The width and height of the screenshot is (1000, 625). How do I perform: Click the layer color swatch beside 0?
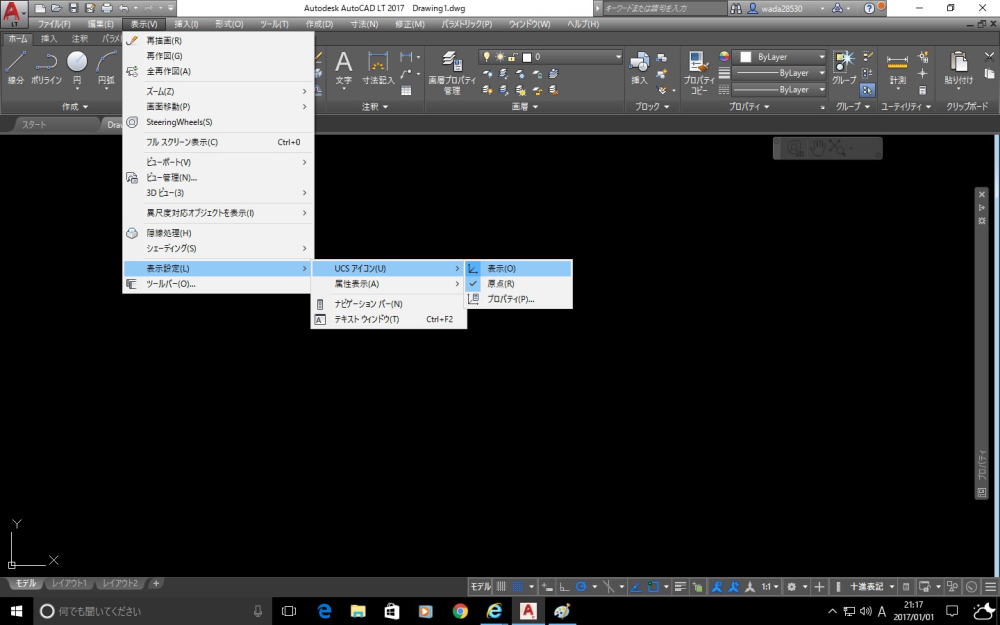pyautogui.click(x=527, y=57)
